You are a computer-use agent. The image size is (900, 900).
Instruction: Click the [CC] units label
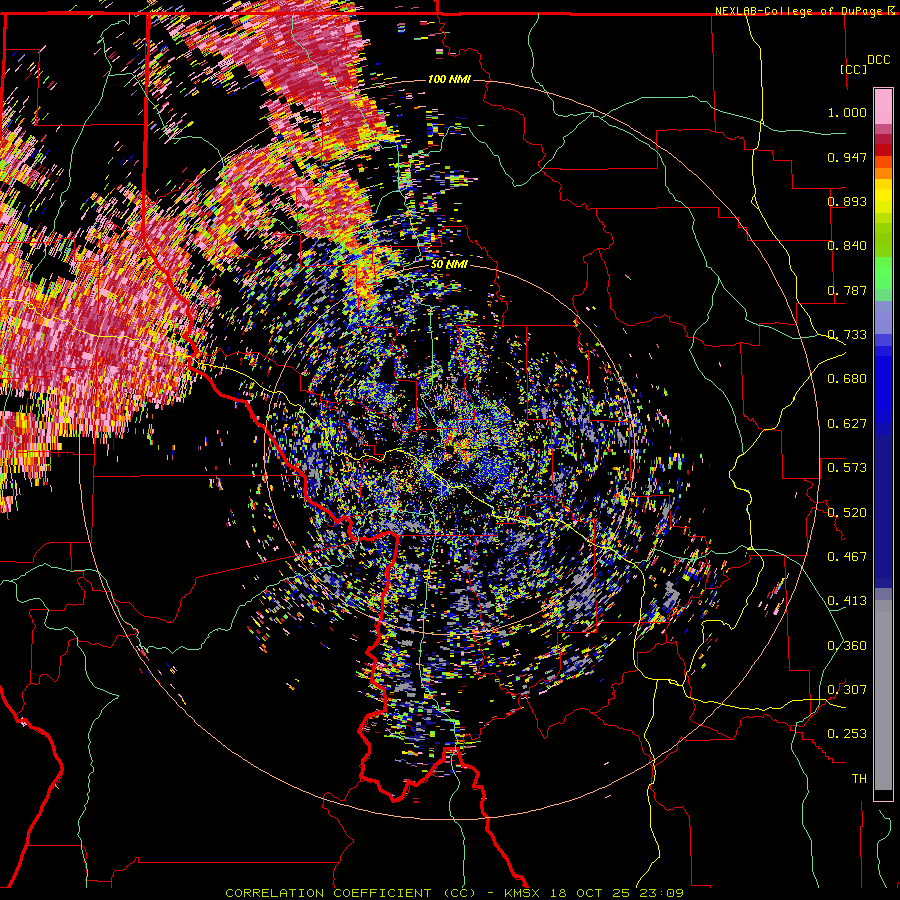[853, 69]
